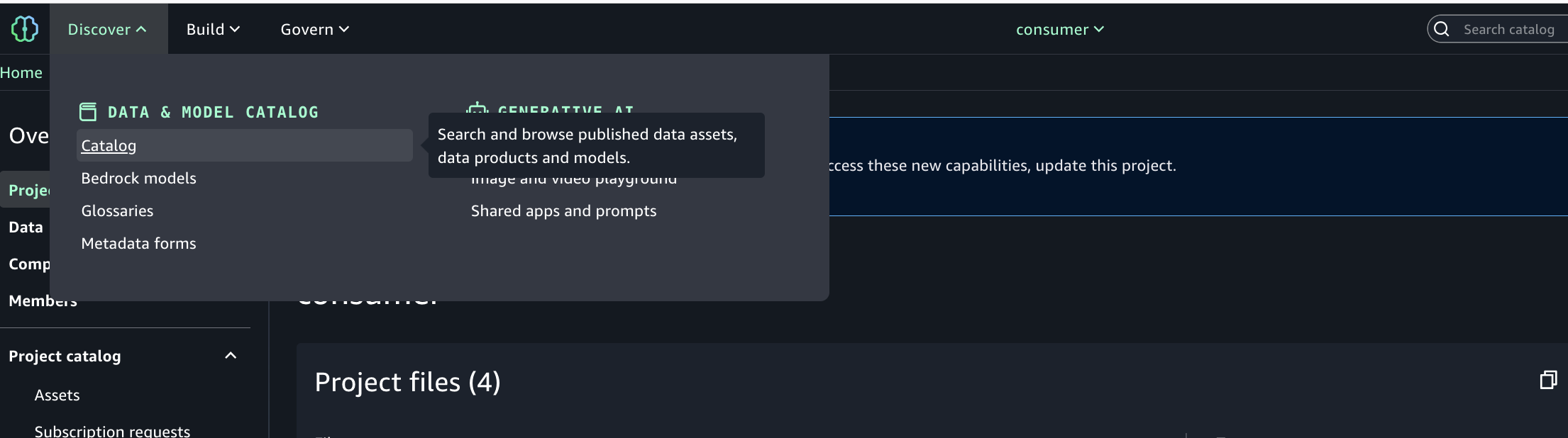Collapse the Project catalog section

[231, 356]
